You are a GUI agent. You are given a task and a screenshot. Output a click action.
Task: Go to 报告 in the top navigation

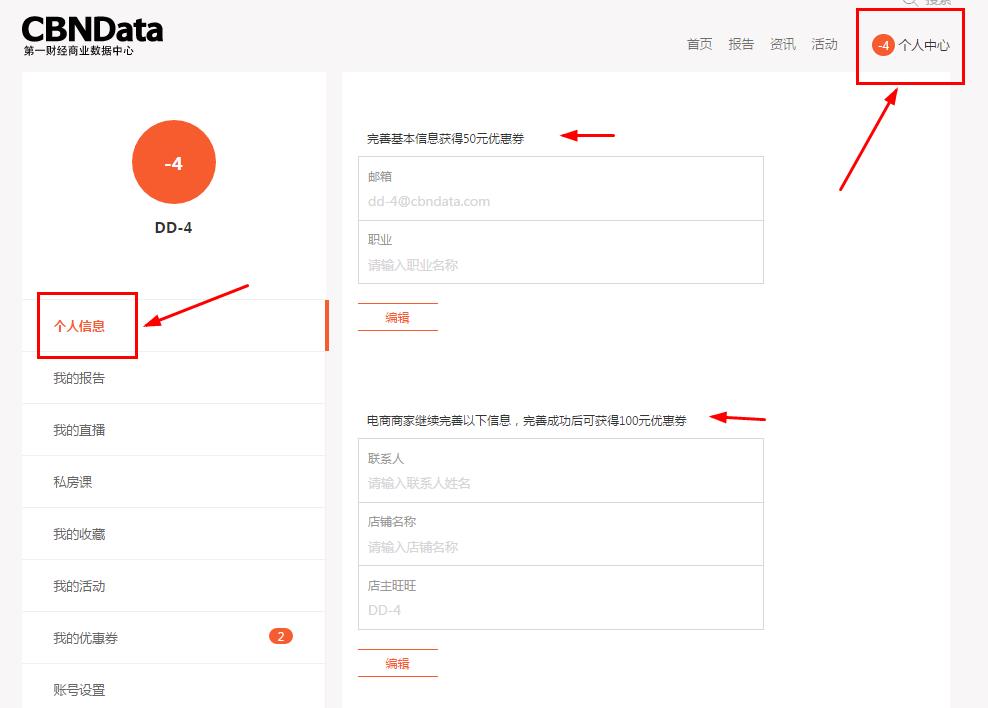[x=741, y=44]
